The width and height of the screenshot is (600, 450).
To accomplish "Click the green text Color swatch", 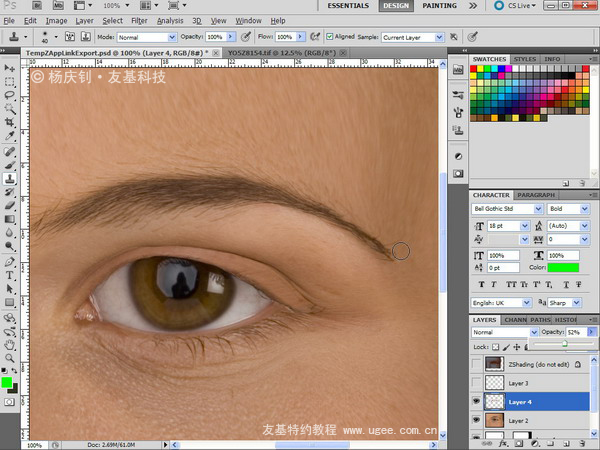I will [563, 267].
